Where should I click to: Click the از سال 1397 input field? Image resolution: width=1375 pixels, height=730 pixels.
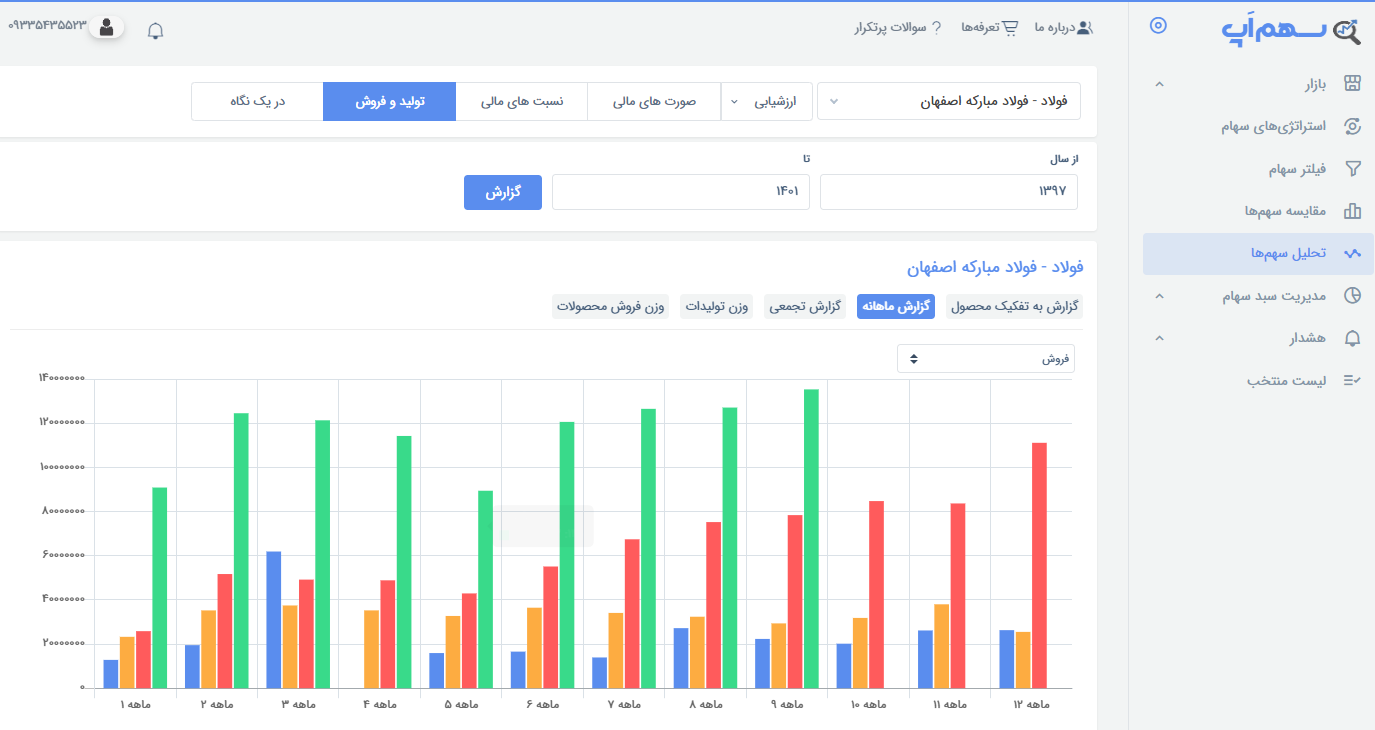pos(948,192)
